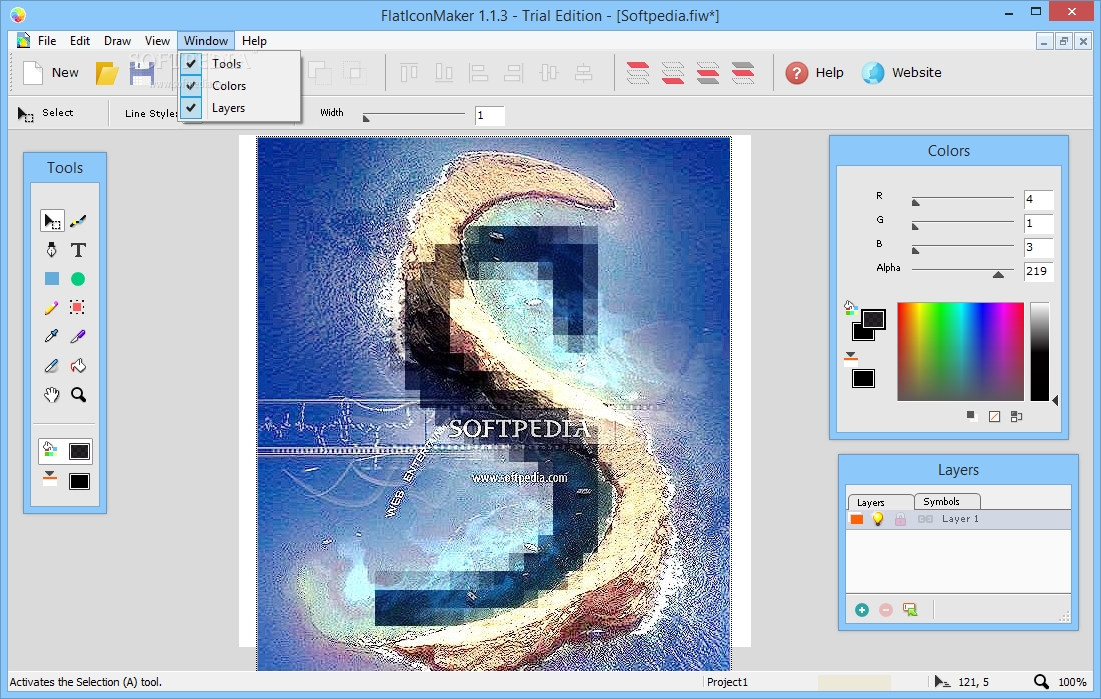The width and height of the screenshot is (1101, 699).
Task: Open the Draw menu
Action: pos(117,41)
